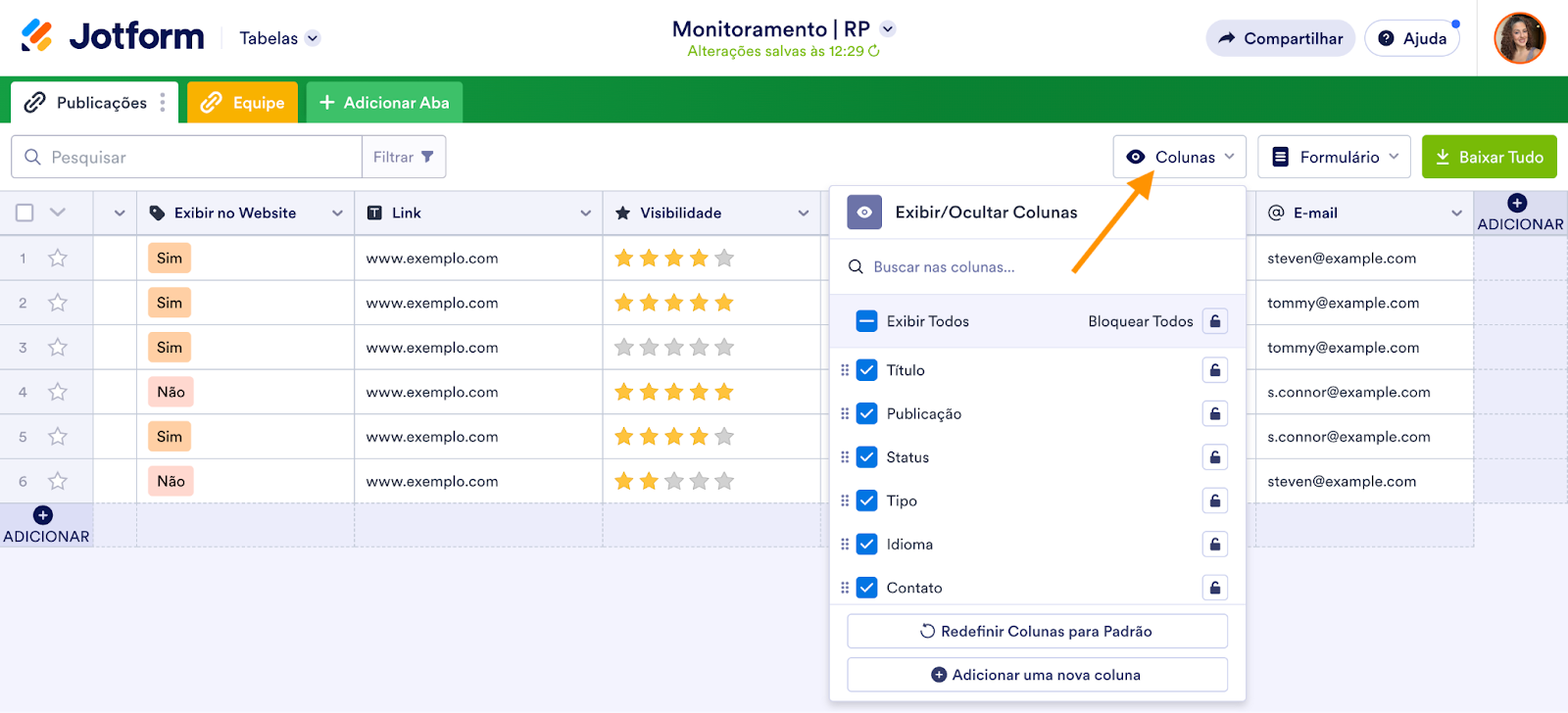Click the refresh icon beside saved changes
Image resolution: width=1568 pixels, height=713 pixels.
[x=874, y=51]
